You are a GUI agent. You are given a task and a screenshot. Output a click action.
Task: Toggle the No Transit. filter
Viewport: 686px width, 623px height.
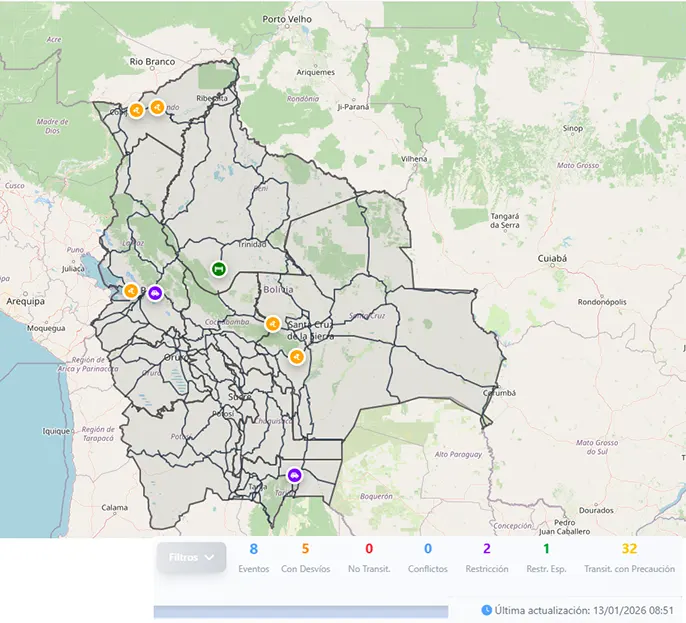[368, 558]
